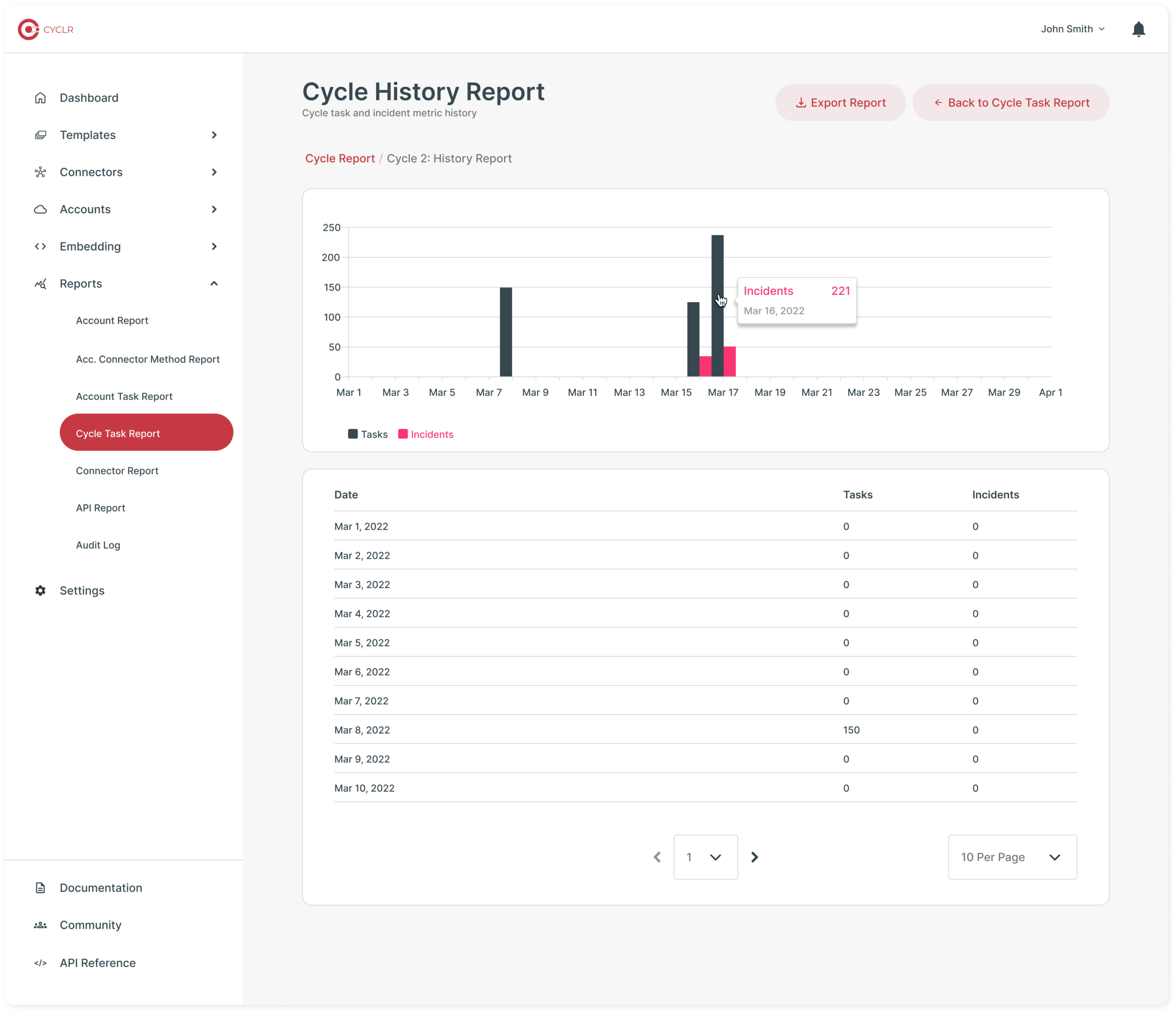1176x1013 pixels.
Task: Toggle Incidents series in chart legend
Action: (426, 434)
